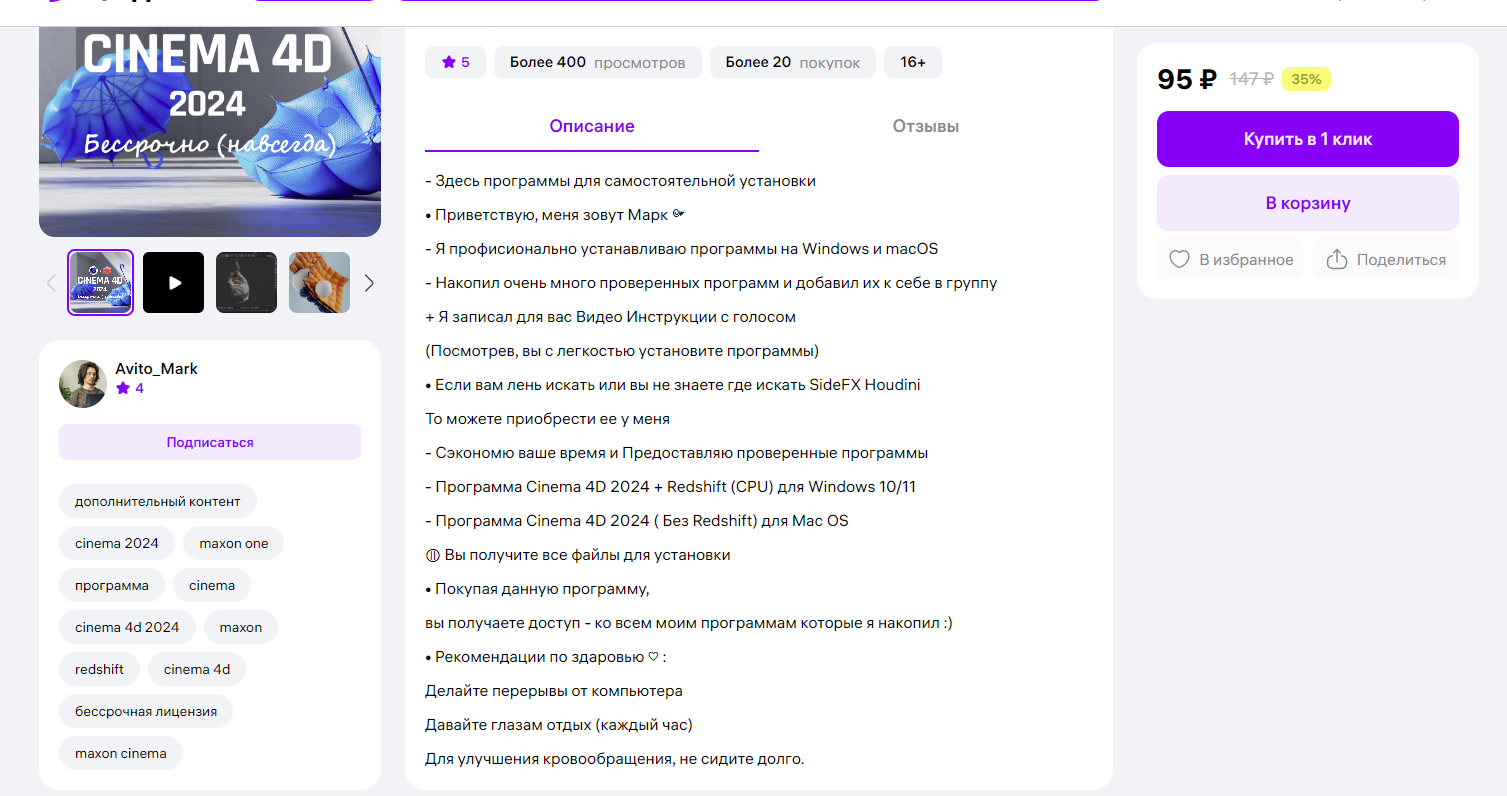Click the Рекомендации по здоровью line
This screenshot has width=1507, height=796.
click(546, 657)
